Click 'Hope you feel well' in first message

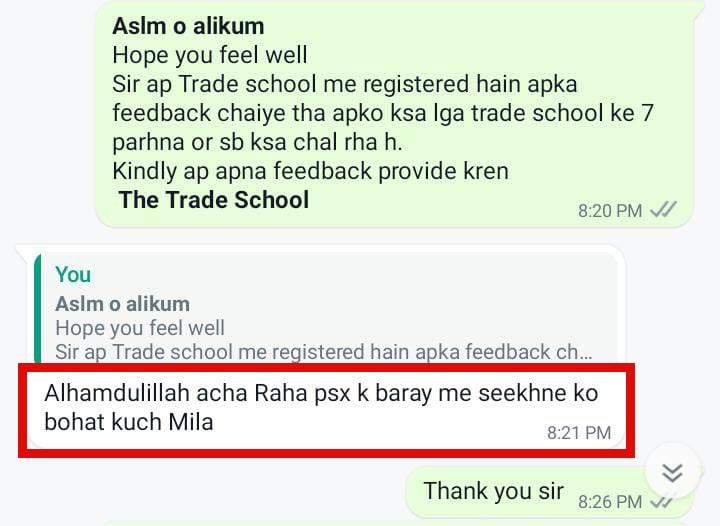(210, 55)
